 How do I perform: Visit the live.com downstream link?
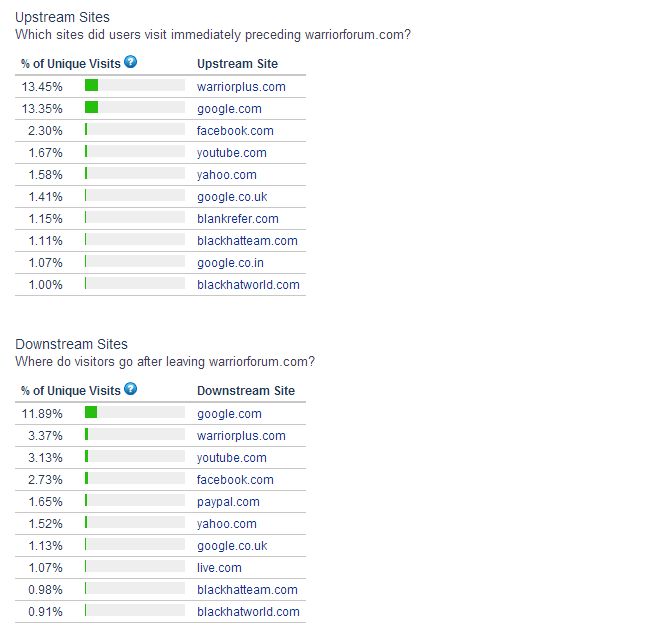coord(219,568)
